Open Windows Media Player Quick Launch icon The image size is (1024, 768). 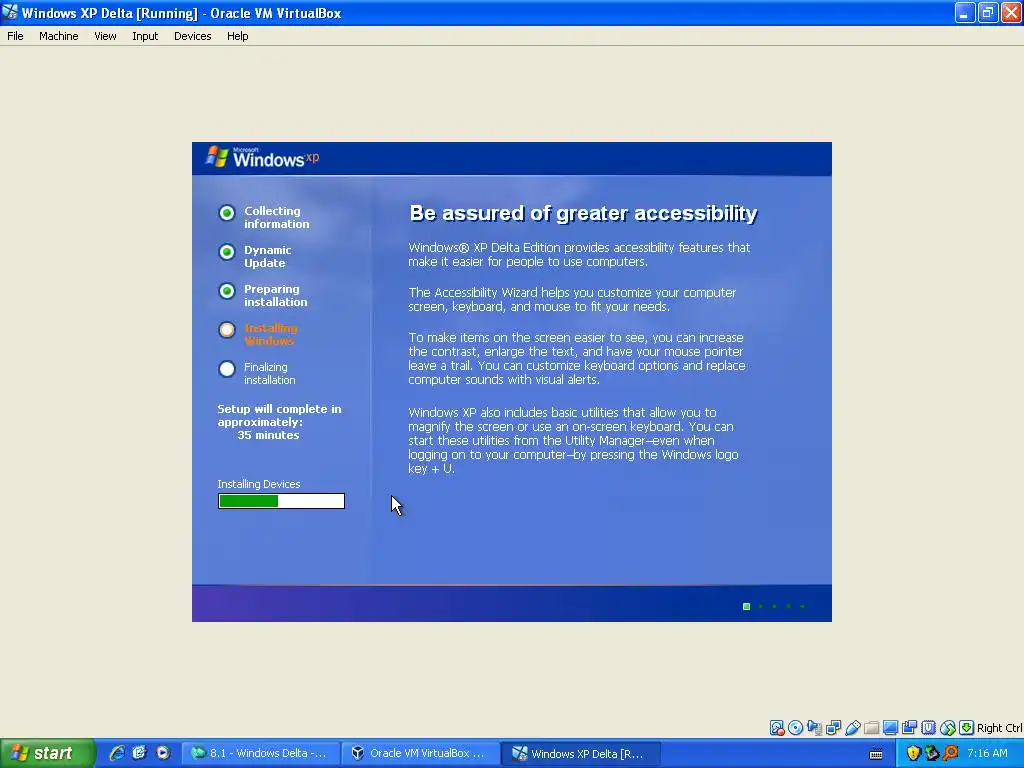click(x=163, y=753)
